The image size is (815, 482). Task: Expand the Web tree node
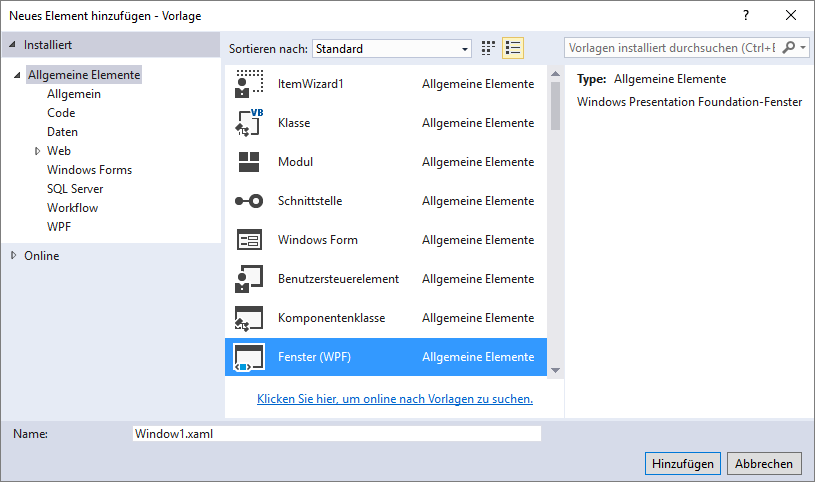(x=38, y=151)
